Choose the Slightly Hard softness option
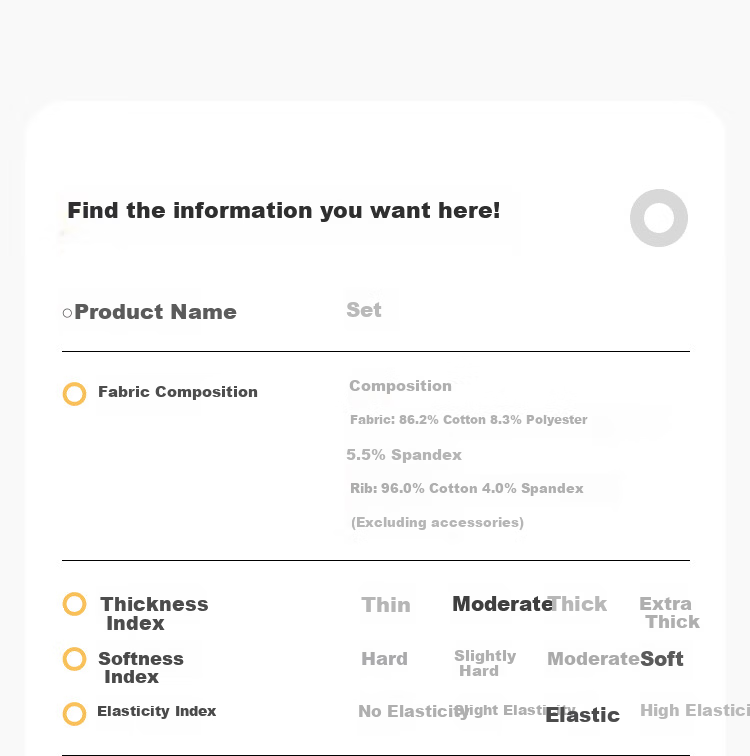This screenshot has width=750, height=756. [x=485, y=663]
